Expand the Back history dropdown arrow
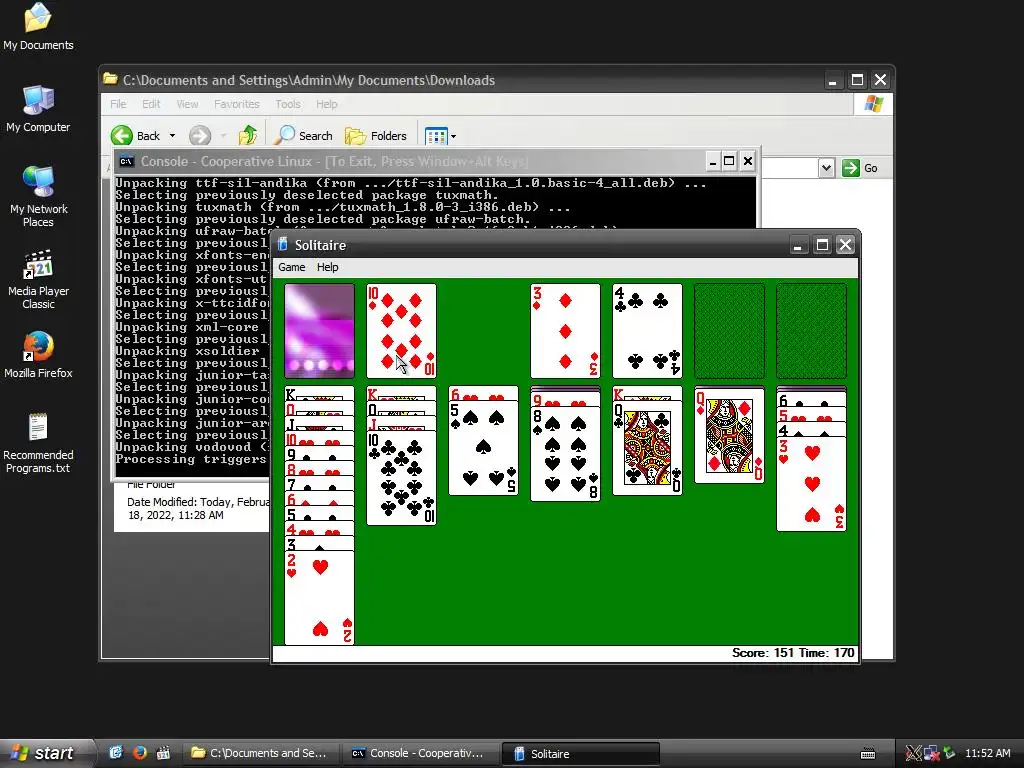This screenshot has height=768, width=1024. coord(172,136)
